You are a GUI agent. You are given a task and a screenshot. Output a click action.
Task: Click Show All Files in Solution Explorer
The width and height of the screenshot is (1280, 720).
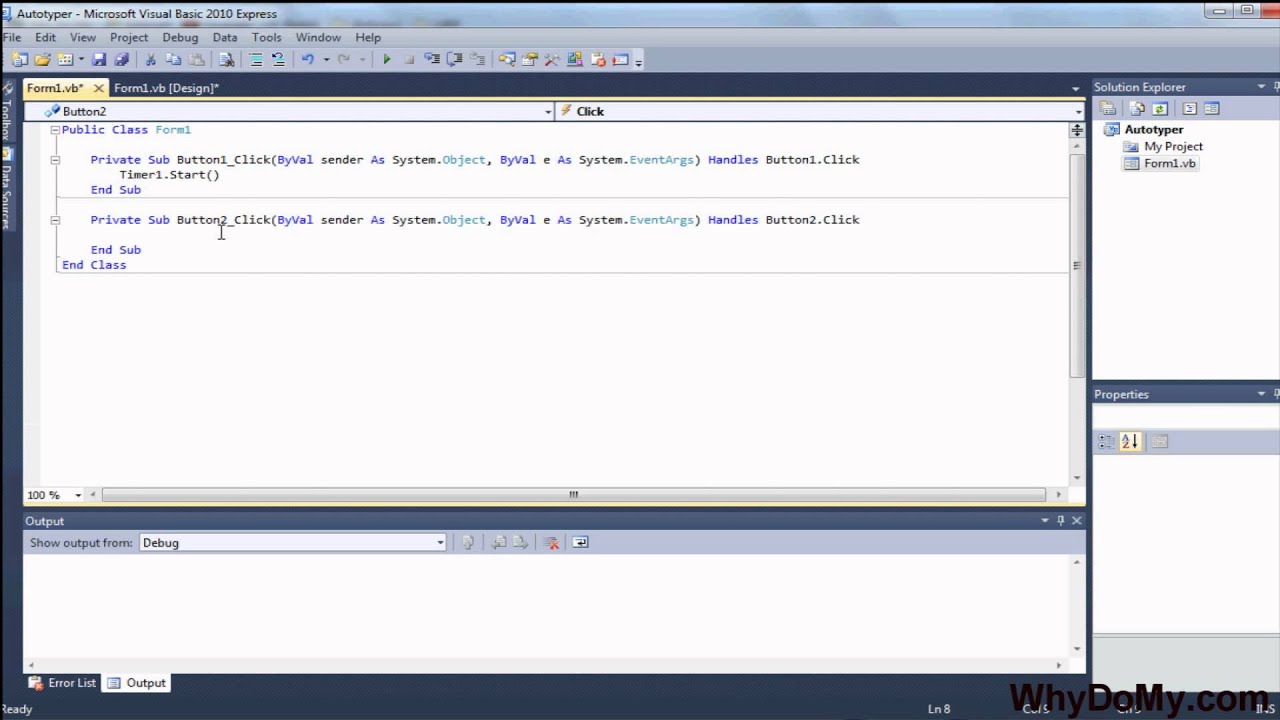pos(1137,108)
